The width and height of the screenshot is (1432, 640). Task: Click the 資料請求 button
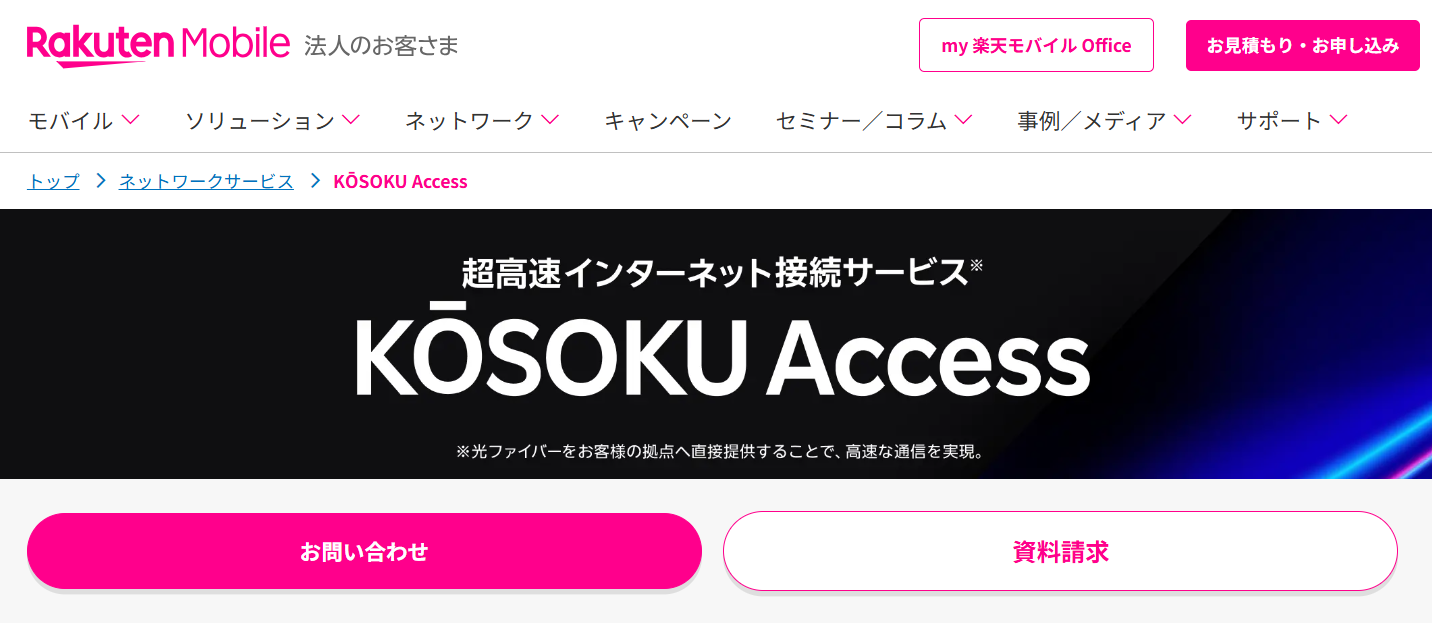tap(1060, 551)
